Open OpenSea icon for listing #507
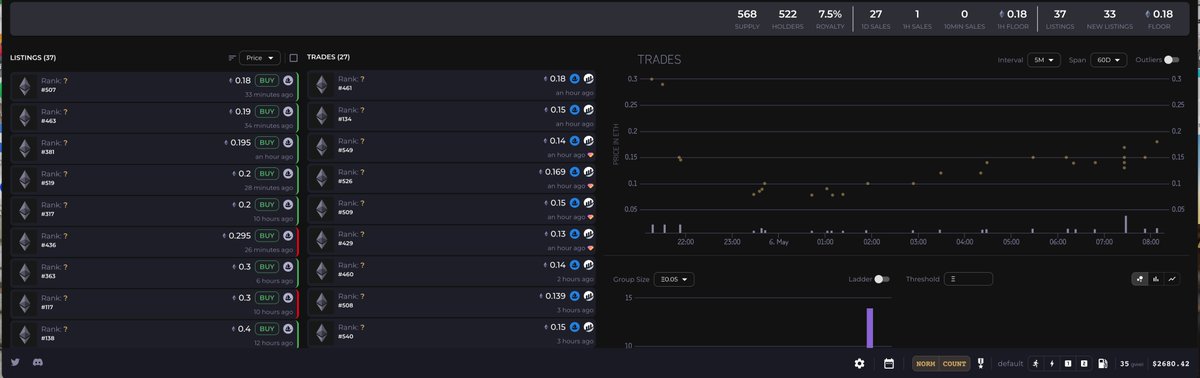Image resolution: width=1200 pixels, height=378 pixels. point(288,80)
